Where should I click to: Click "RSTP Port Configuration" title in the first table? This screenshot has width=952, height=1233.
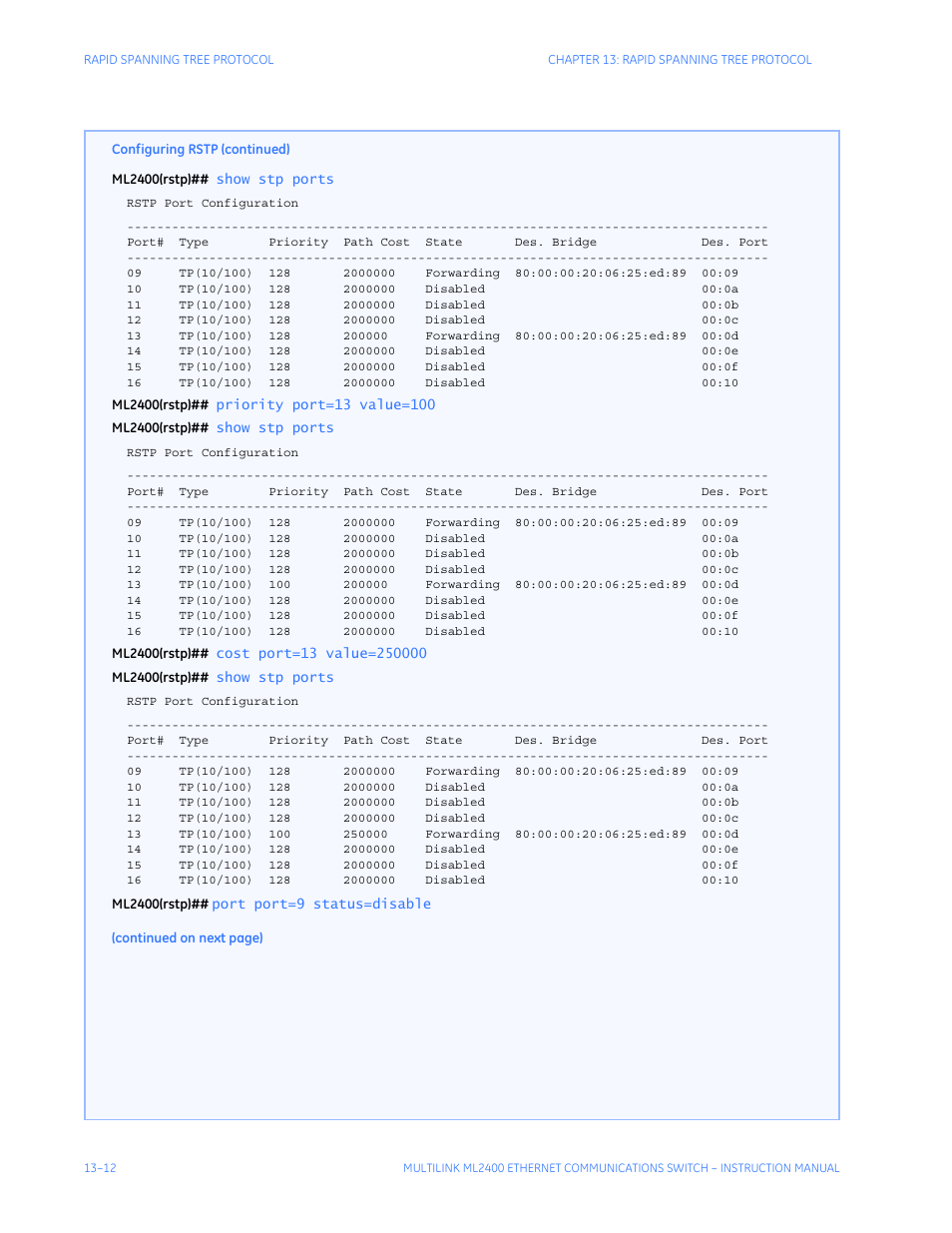(213, 204)
